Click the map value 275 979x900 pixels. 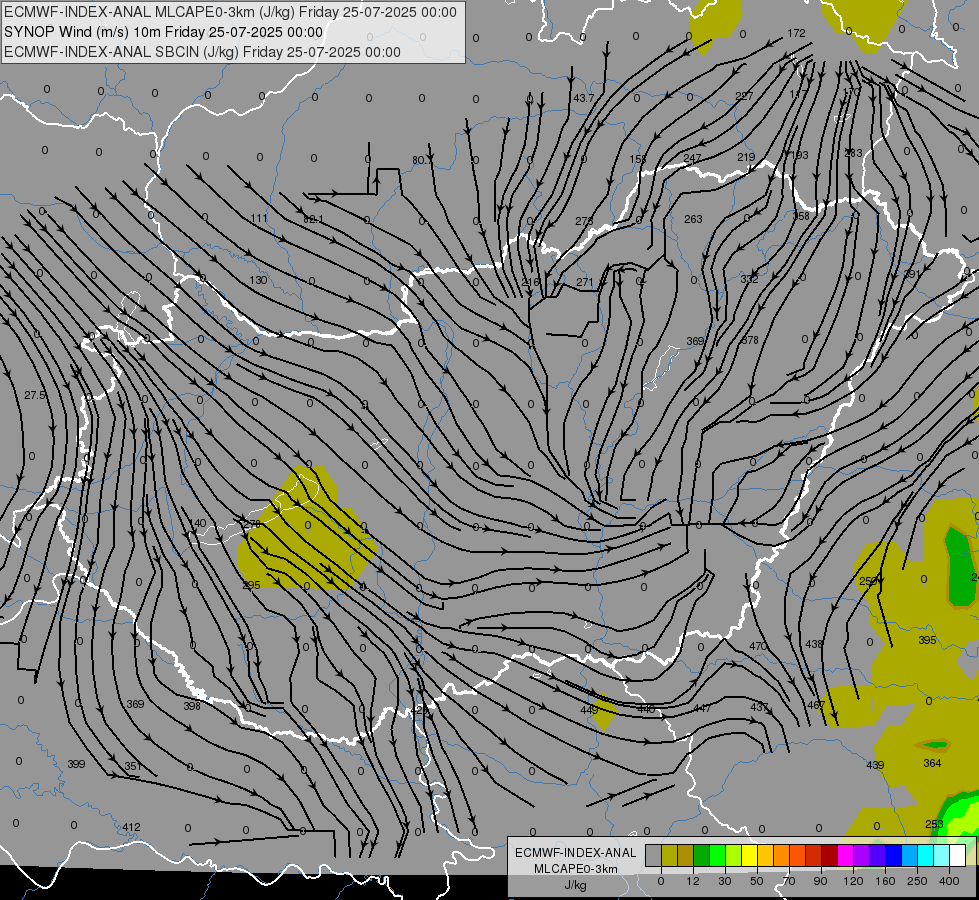coord(584,221)
